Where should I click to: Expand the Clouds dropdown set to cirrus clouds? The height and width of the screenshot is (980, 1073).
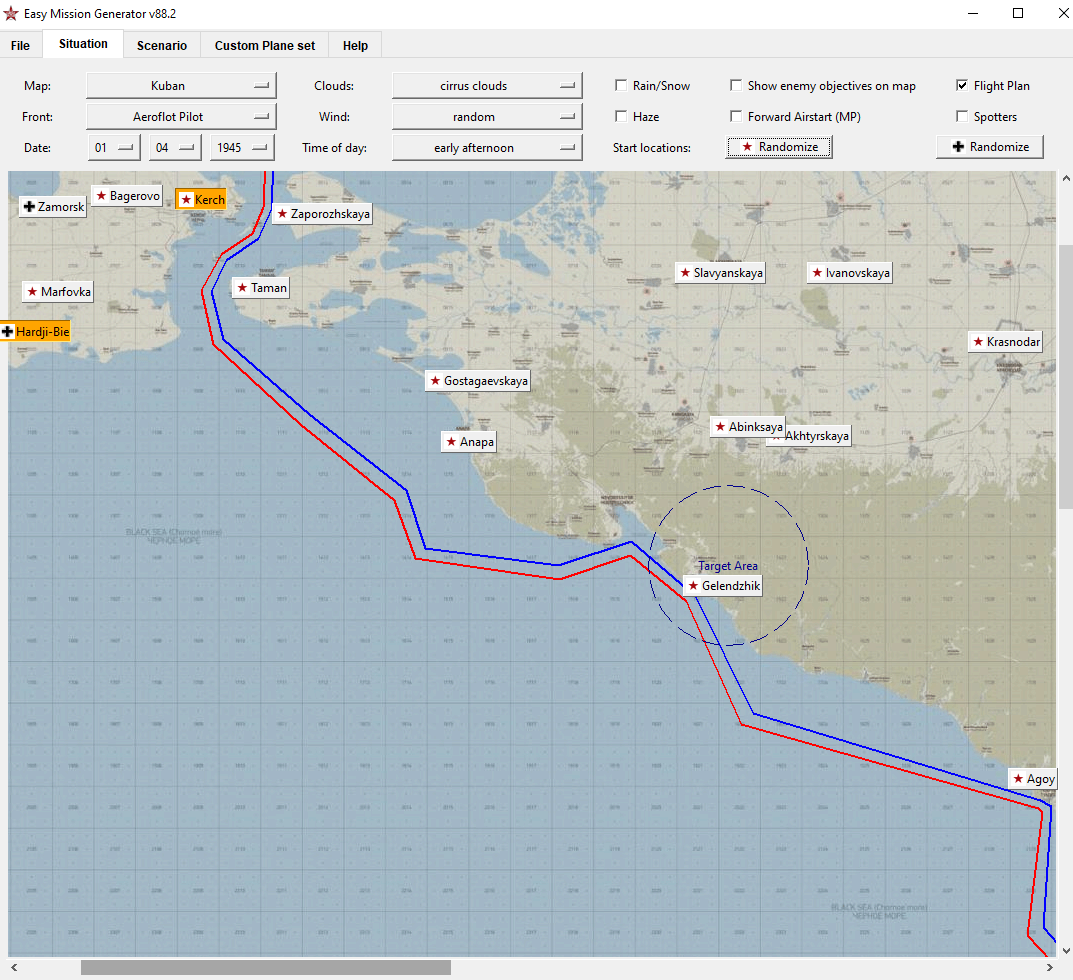point(486,86)
